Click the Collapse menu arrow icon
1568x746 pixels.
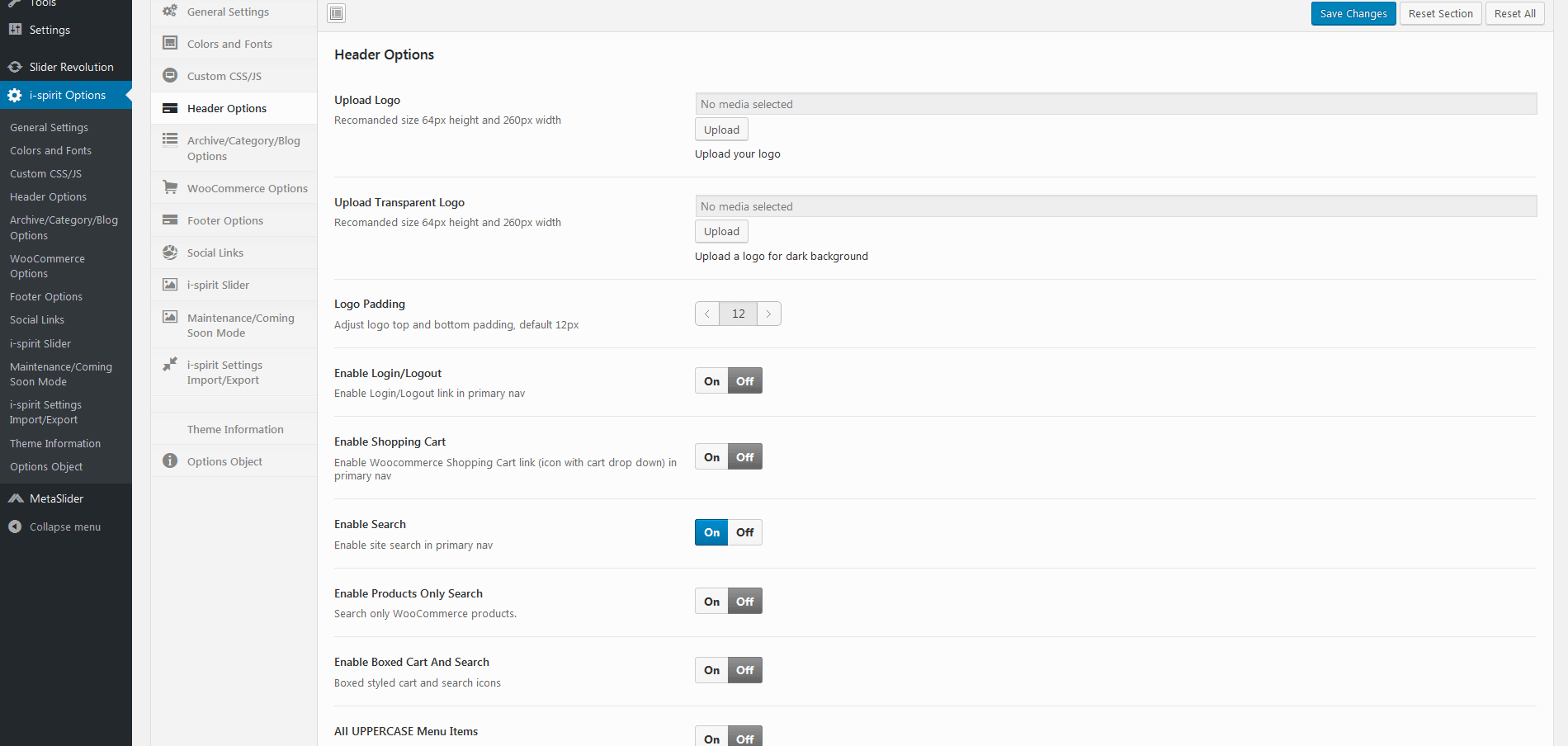[15, 526]
